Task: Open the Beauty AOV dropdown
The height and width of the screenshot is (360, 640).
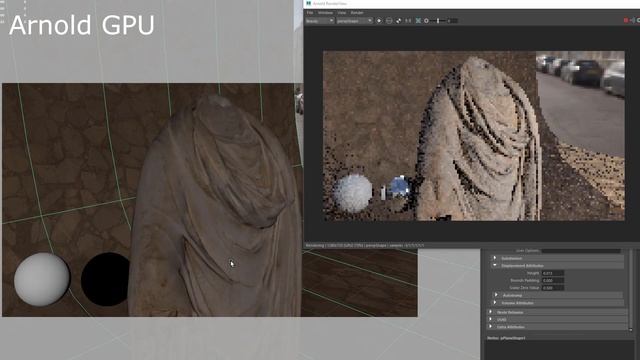Action: click(320, 20)
